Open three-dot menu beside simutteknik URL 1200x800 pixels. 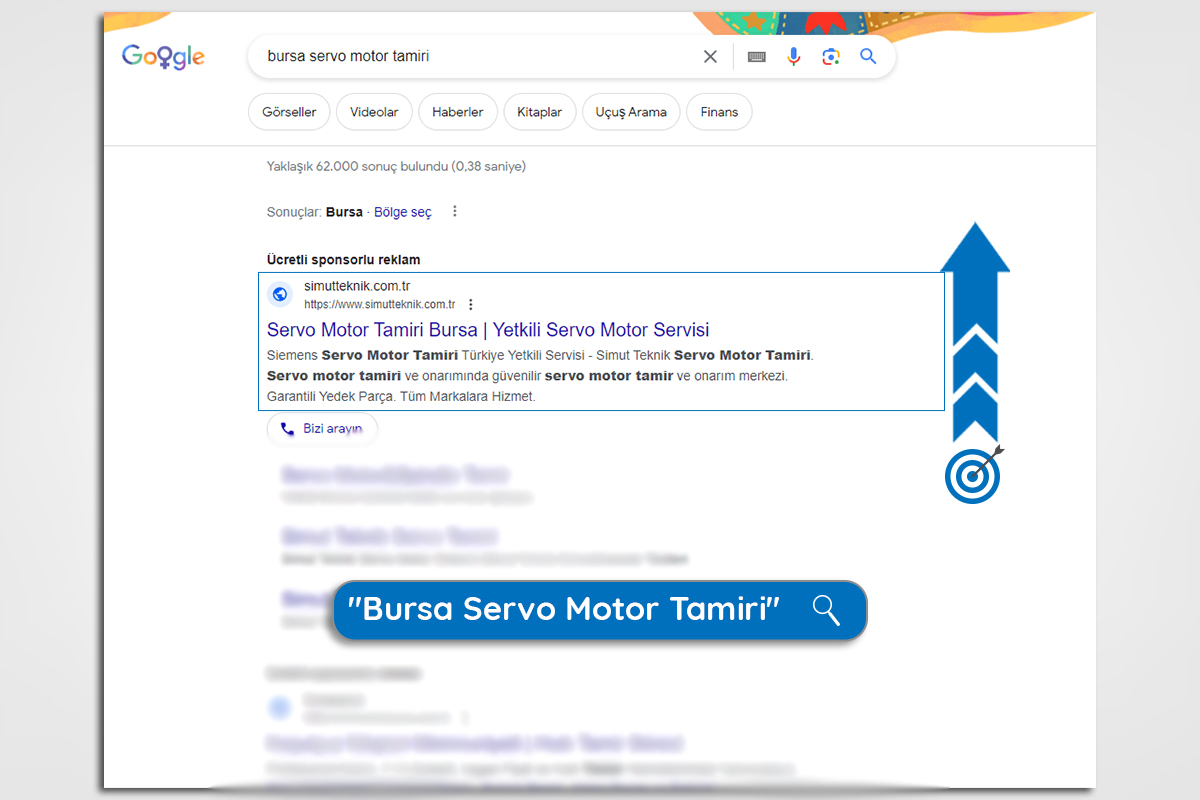click(x=471, y=304)
